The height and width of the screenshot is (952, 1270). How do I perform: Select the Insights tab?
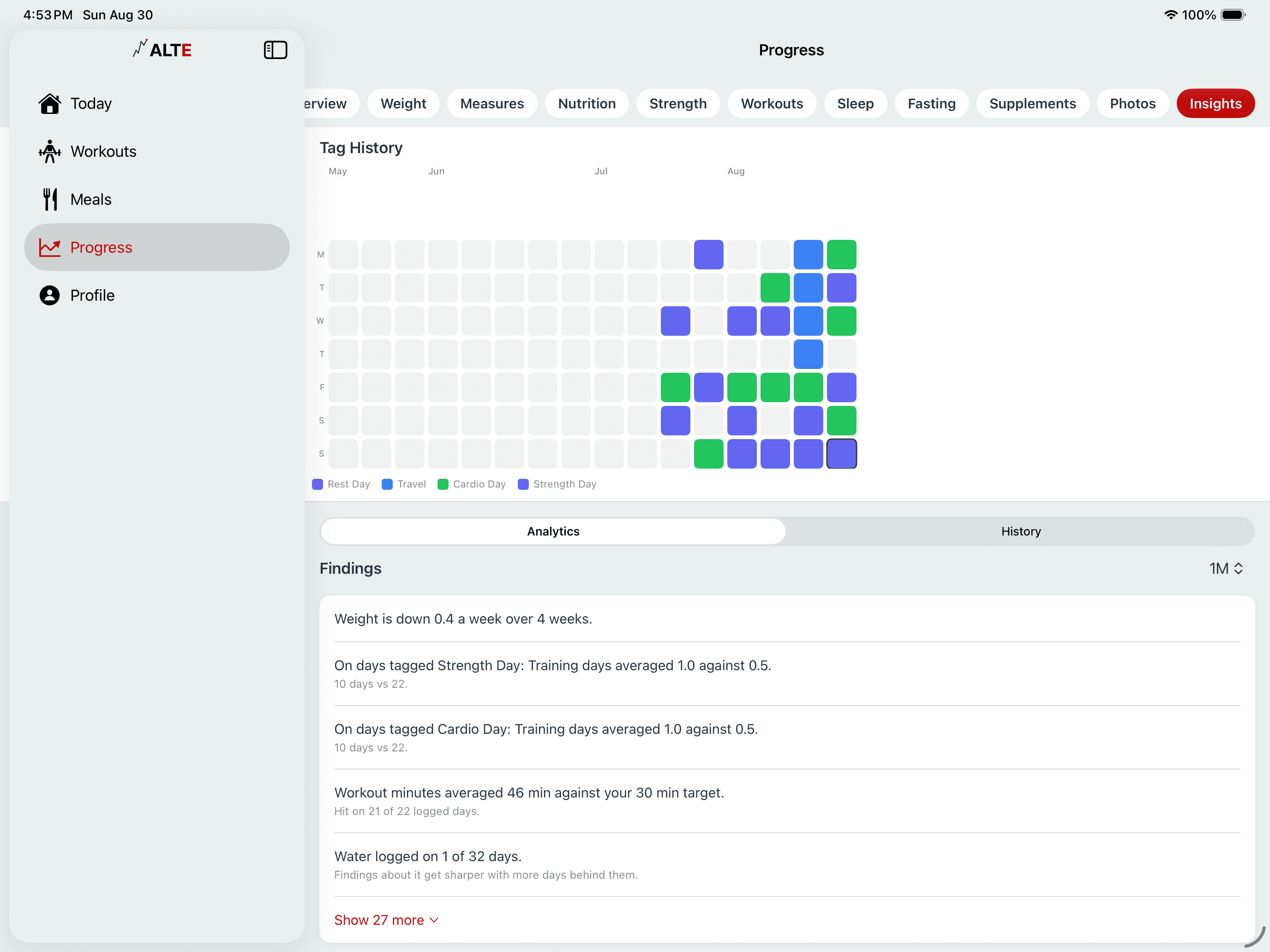pyautogui.click(x=1215, y=103)
